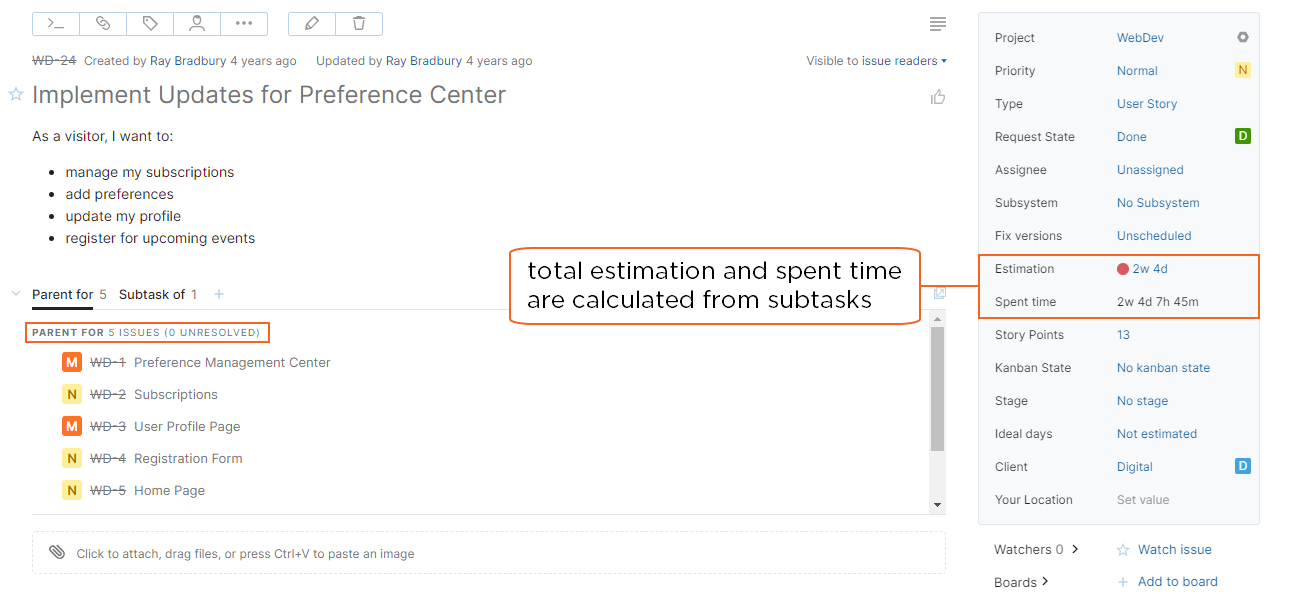Select the 'Parent for 5' tab
Screen dimensions: 1291x602
point(62,294)
